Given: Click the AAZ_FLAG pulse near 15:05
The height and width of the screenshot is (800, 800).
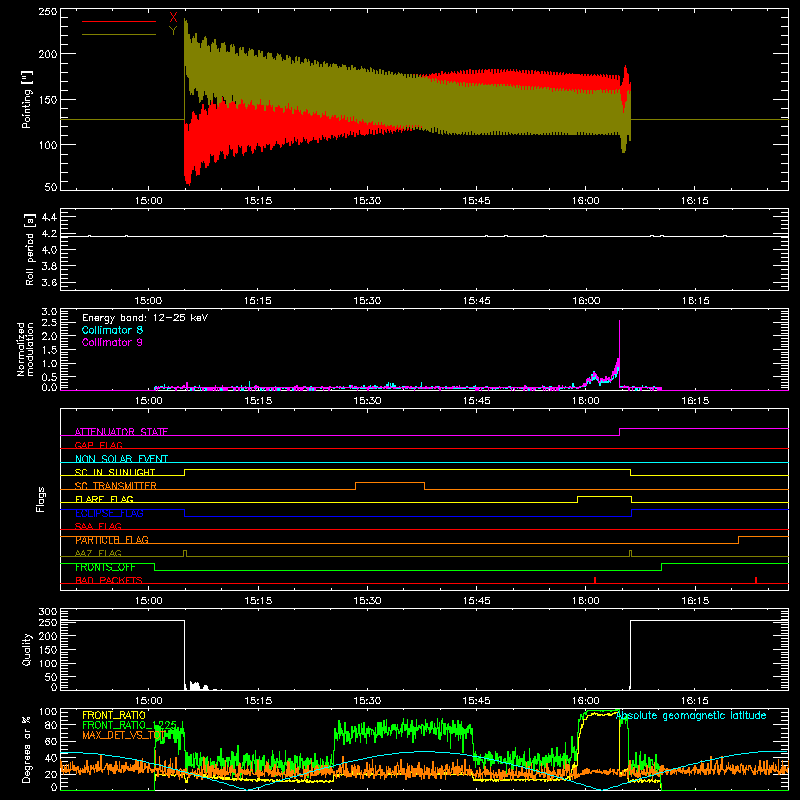Looking at the screenshot, I should tap(185, 553).
